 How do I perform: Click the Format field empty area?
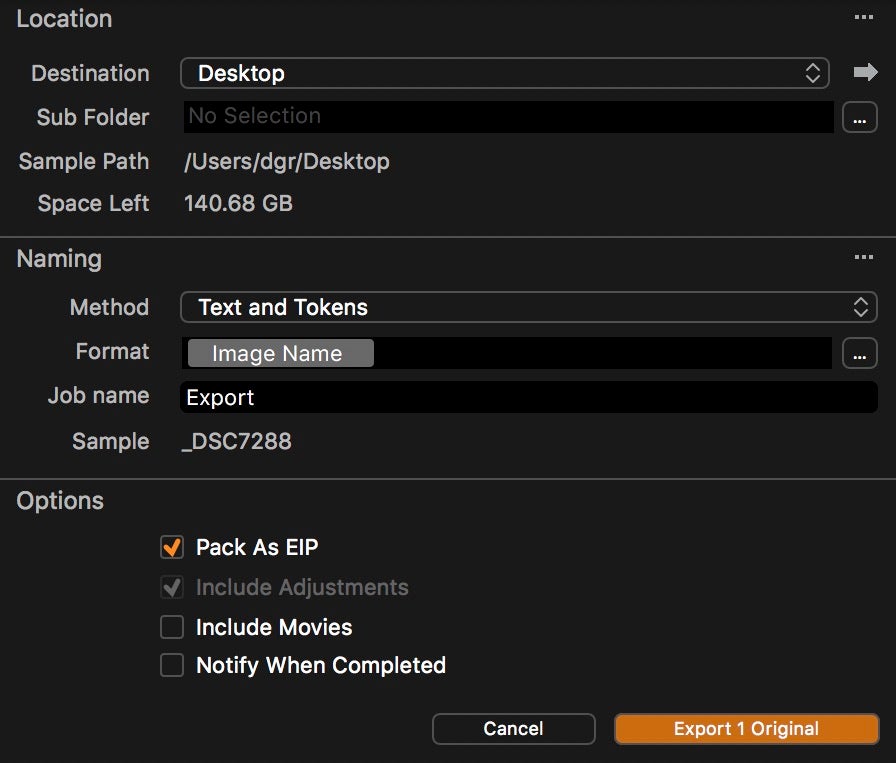[603, 353]
